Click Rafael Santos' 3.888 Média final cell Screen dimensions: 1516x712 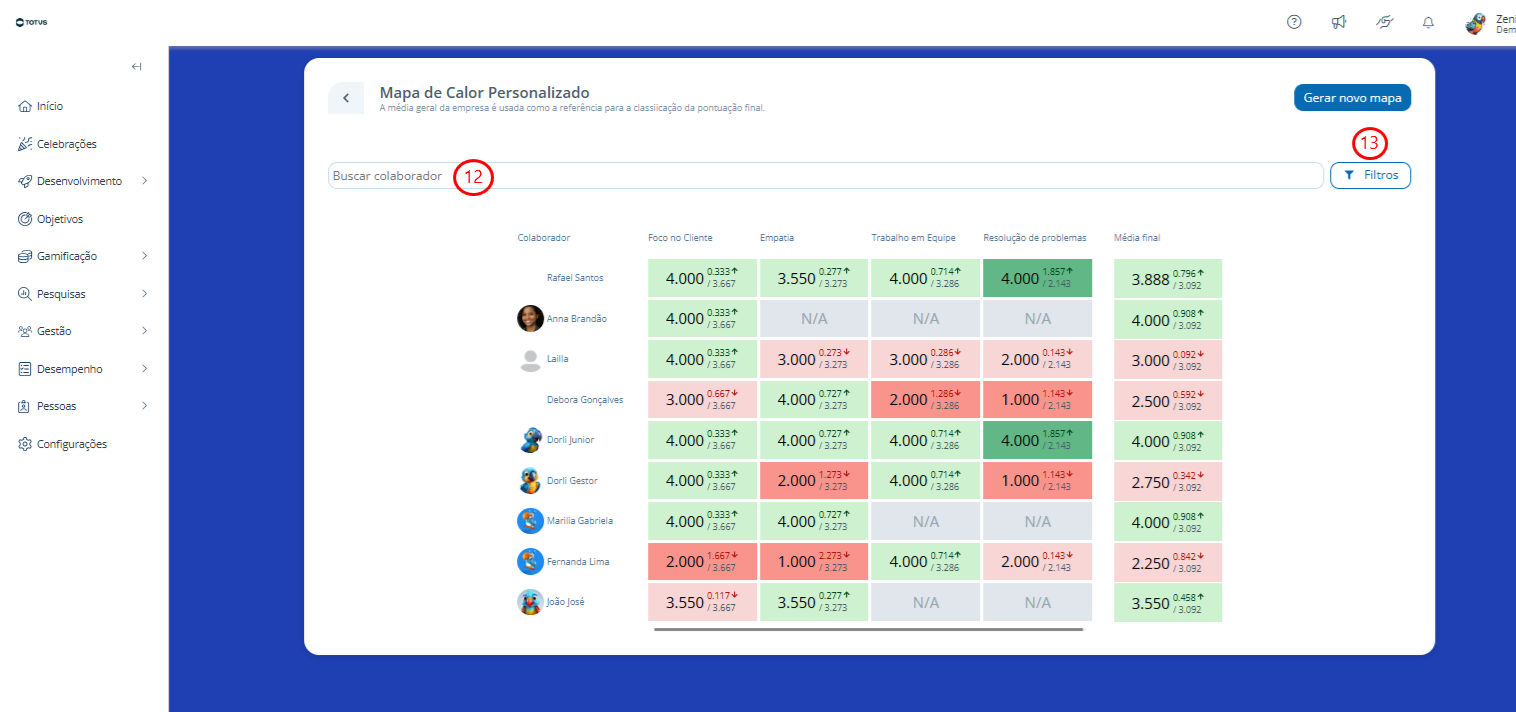pyautogui.click(x=1168, y=278)
